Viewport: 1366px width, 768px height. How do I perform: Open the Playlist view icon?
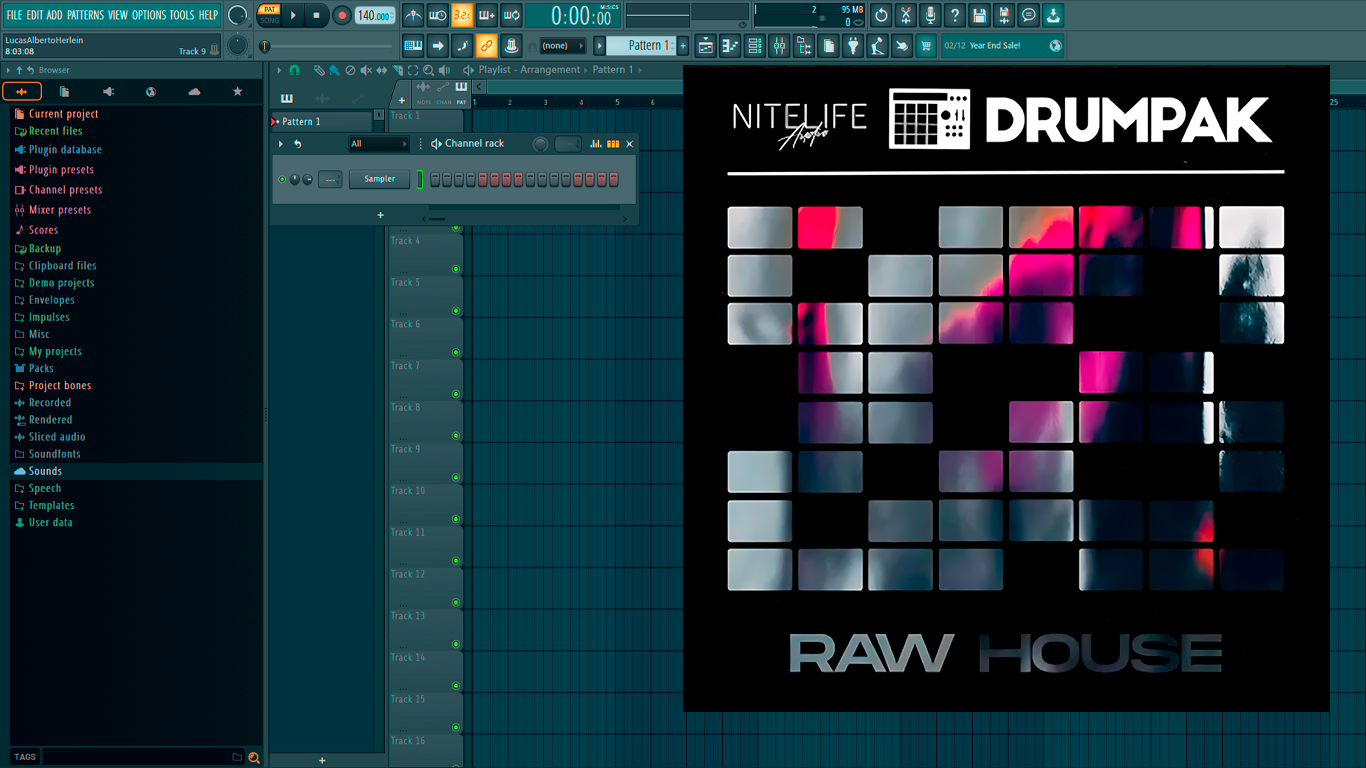point(706,45)
